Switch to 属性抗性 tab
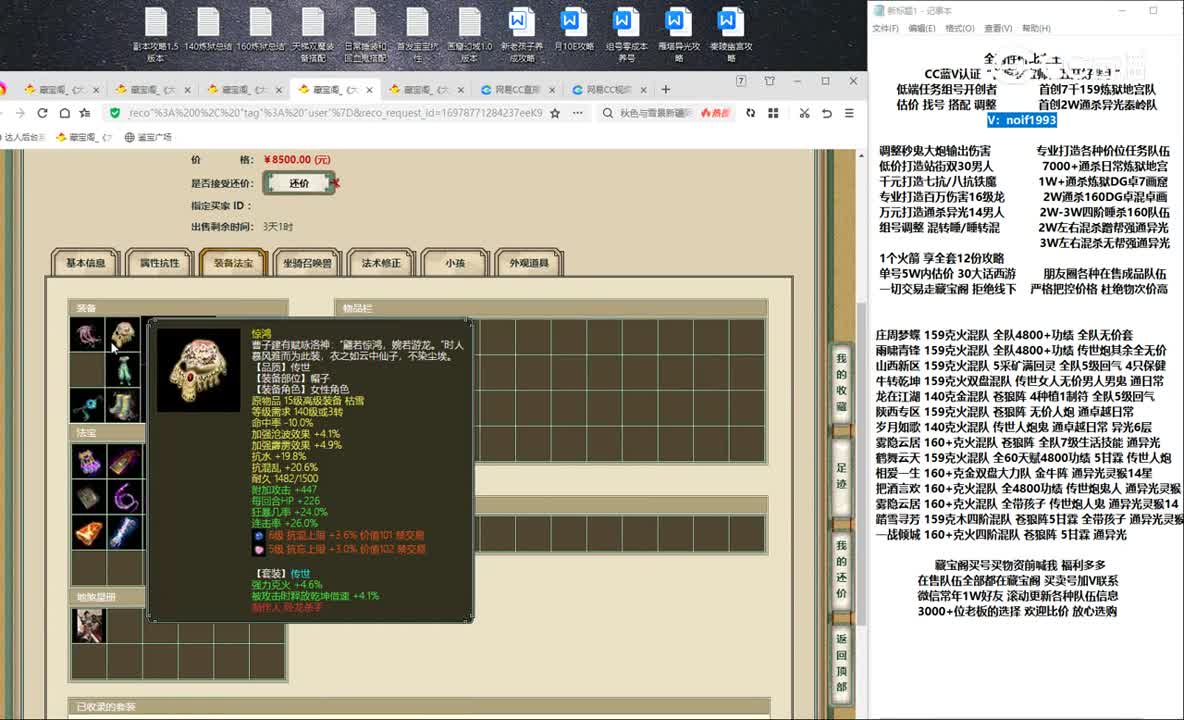The image size is (1184, 720). 159,263
